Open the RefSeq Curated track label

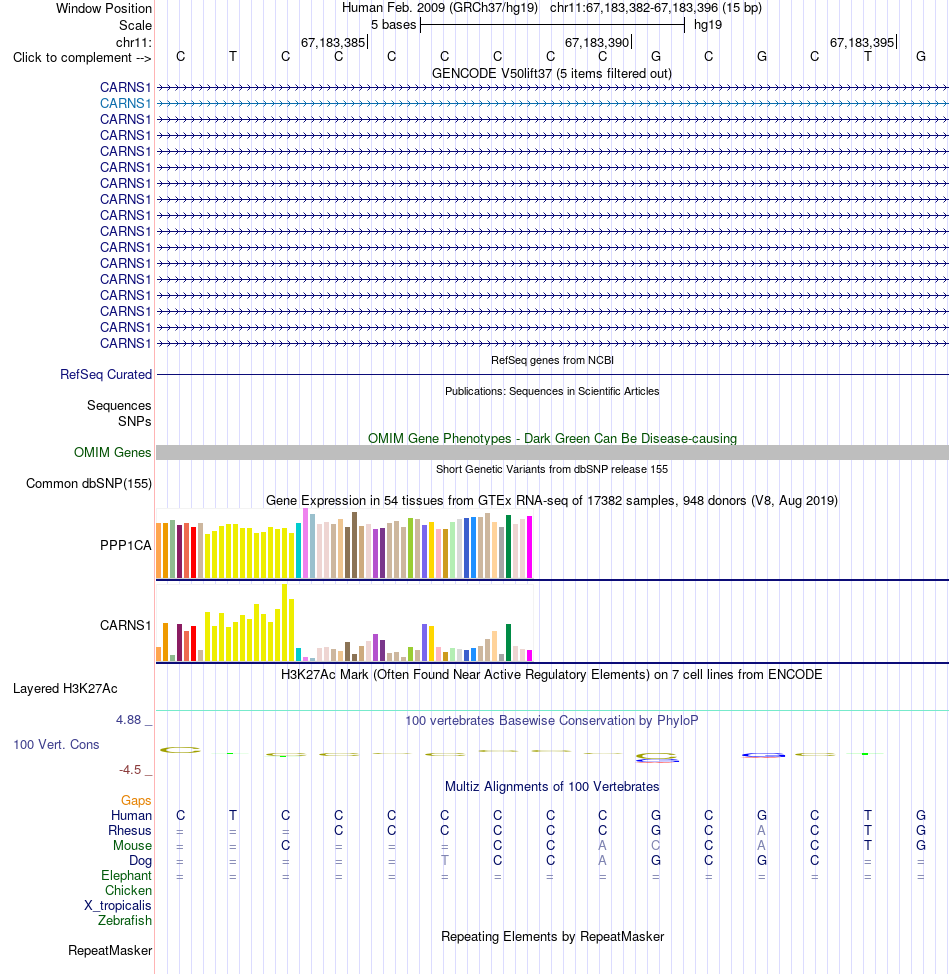coord(106,375)
